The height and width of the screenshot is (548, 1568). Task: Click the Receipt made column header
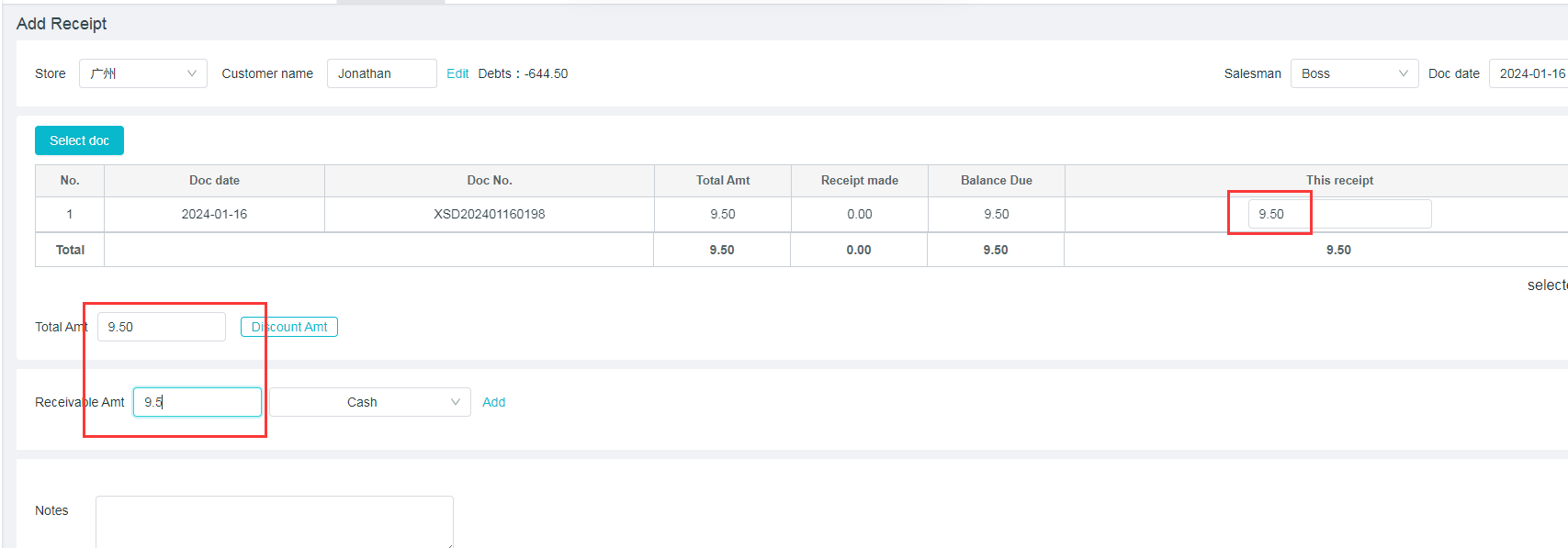tap(859, 181)
